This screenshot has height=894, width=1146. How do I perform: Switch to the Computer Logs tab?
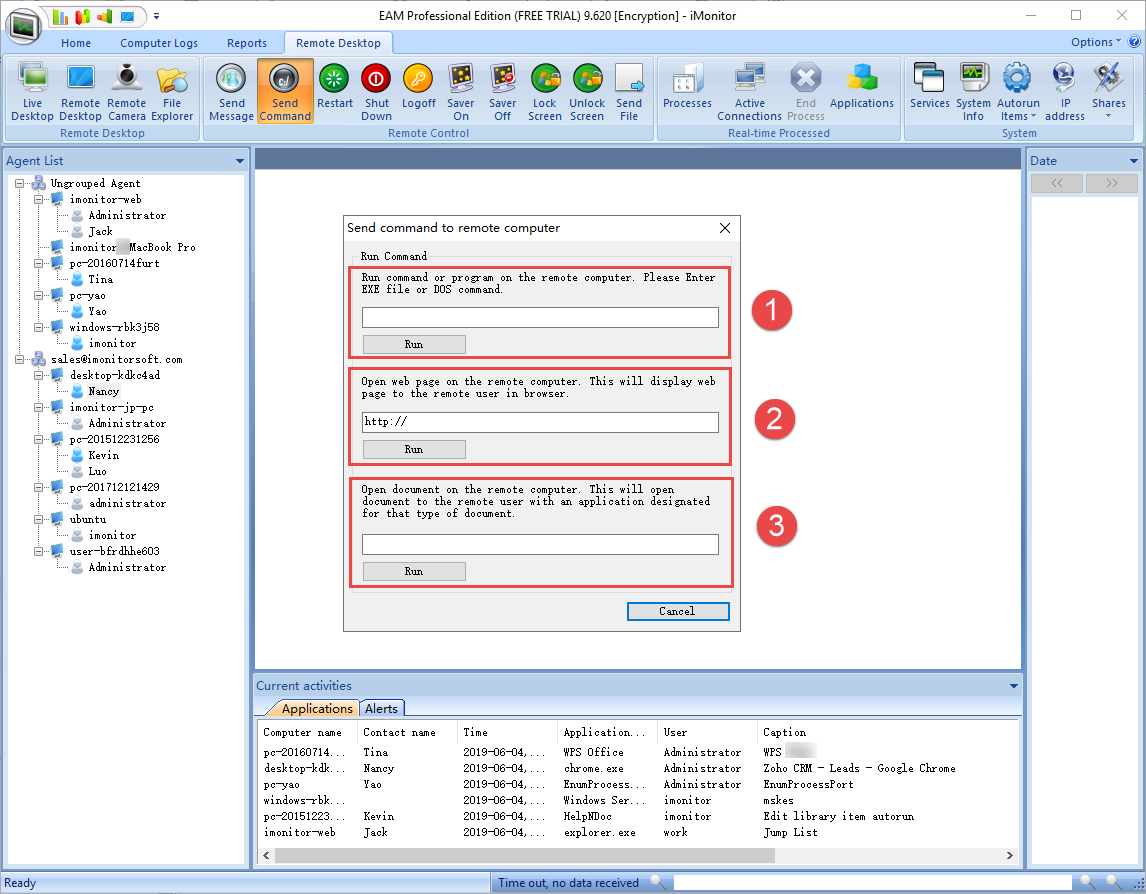coord(159,43)
